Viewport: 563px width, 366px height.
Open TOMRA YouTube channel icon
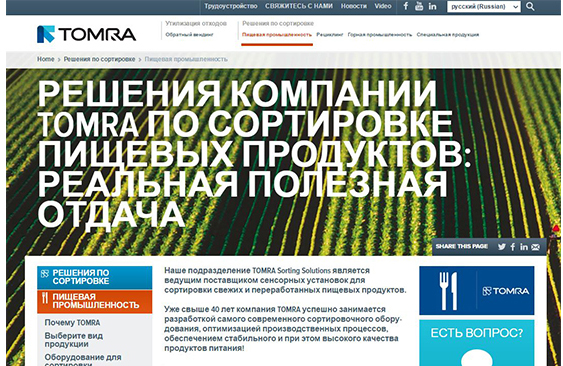coord(419,6)
